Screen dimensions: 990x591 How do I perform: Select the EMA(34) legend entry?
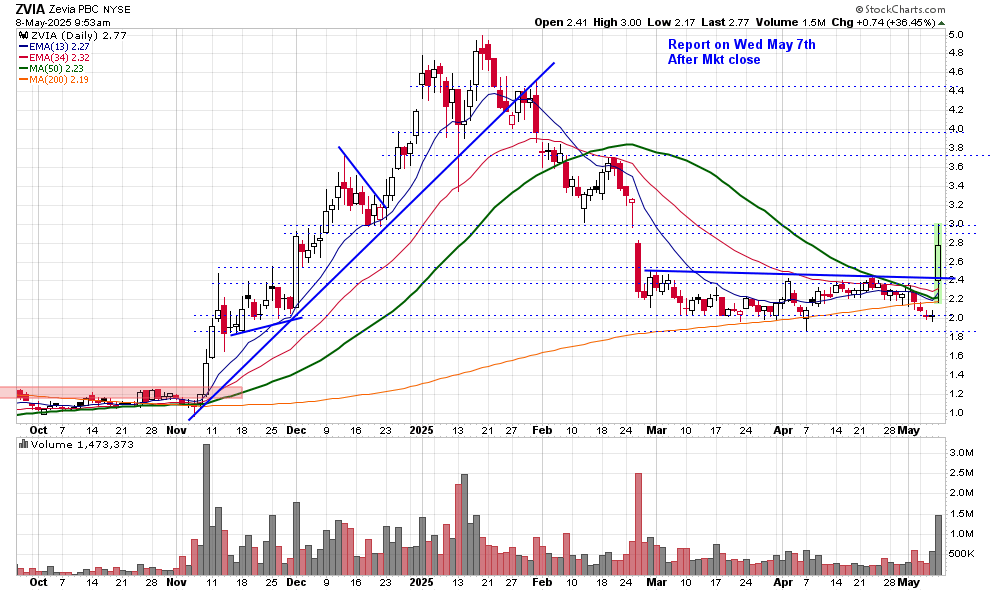pos(53,56)
